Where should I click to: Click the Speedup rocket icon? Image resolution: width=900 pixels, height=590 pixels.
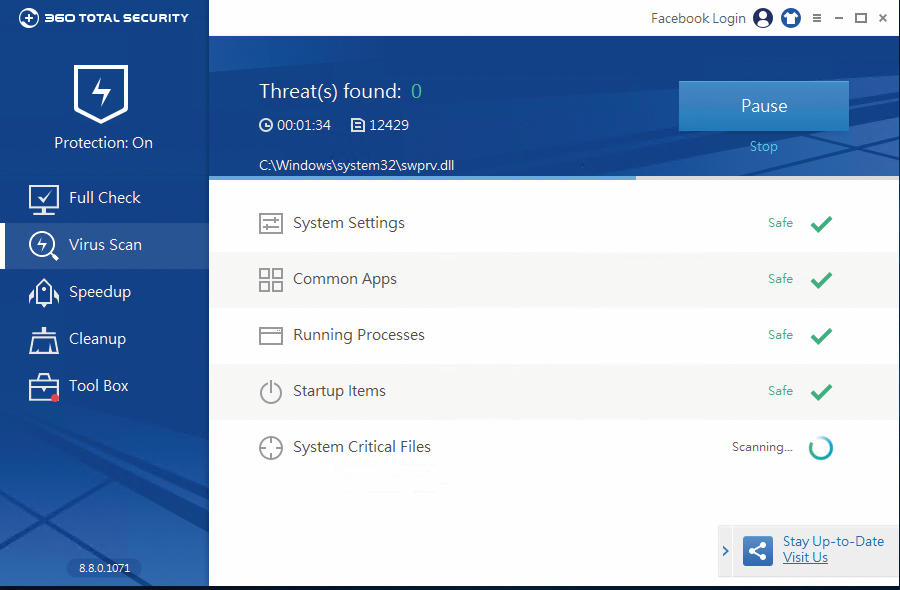coord(44,293)
